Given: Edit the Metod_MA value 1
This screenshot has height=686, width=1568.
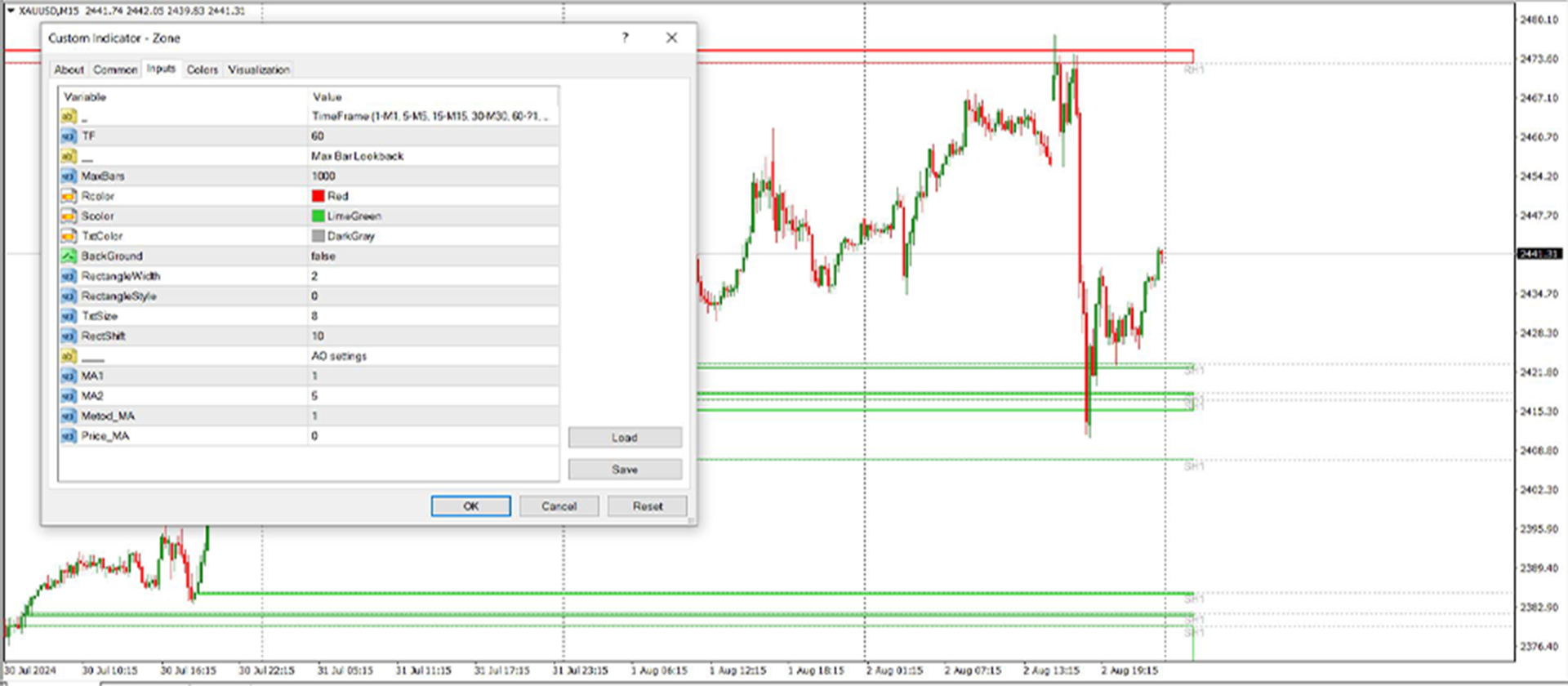Looking at the screenshot, I should point(433,416).
